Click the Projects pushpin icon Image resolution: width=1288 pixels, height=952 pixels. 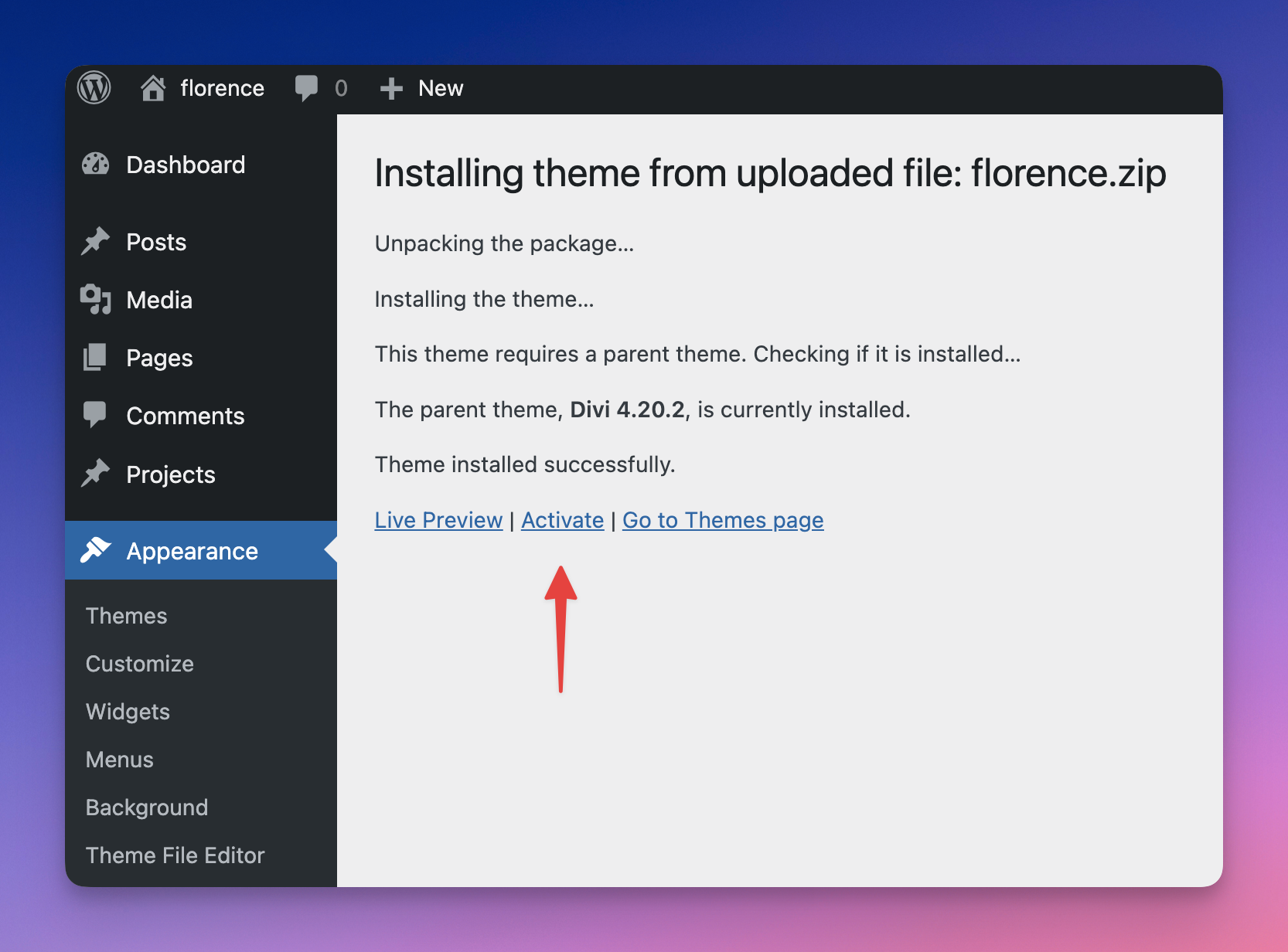click(96, 474)
